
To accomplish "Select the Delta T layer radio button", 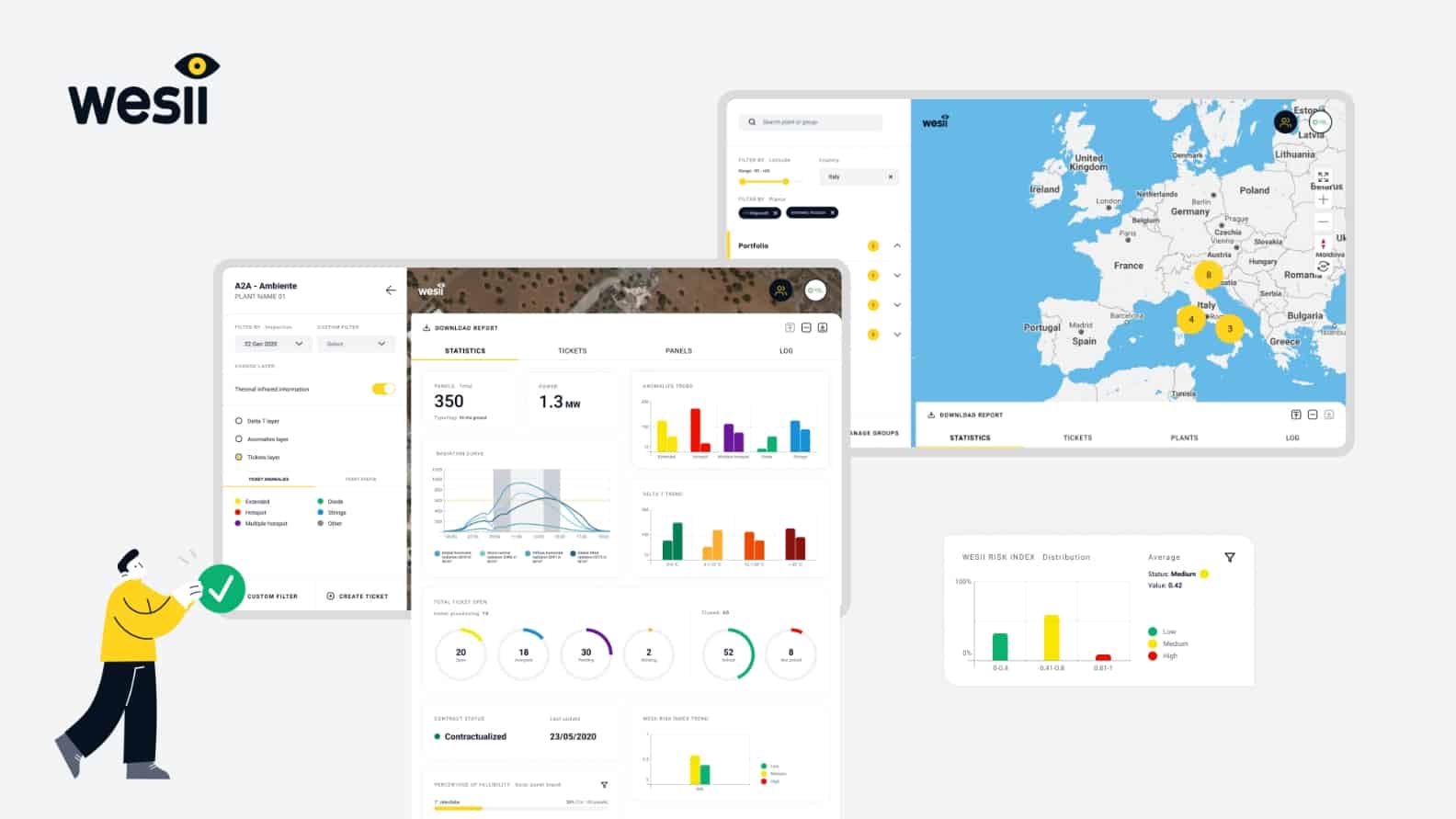I will 239,421.
